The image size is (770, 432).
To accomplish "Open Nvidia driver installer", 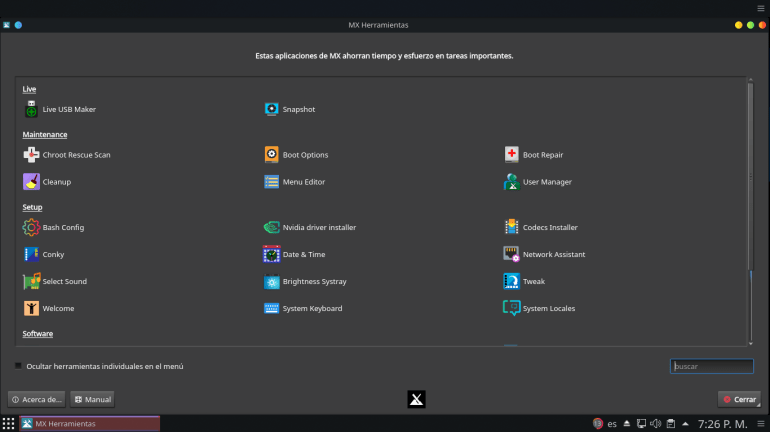I will [x=318, y=227].
